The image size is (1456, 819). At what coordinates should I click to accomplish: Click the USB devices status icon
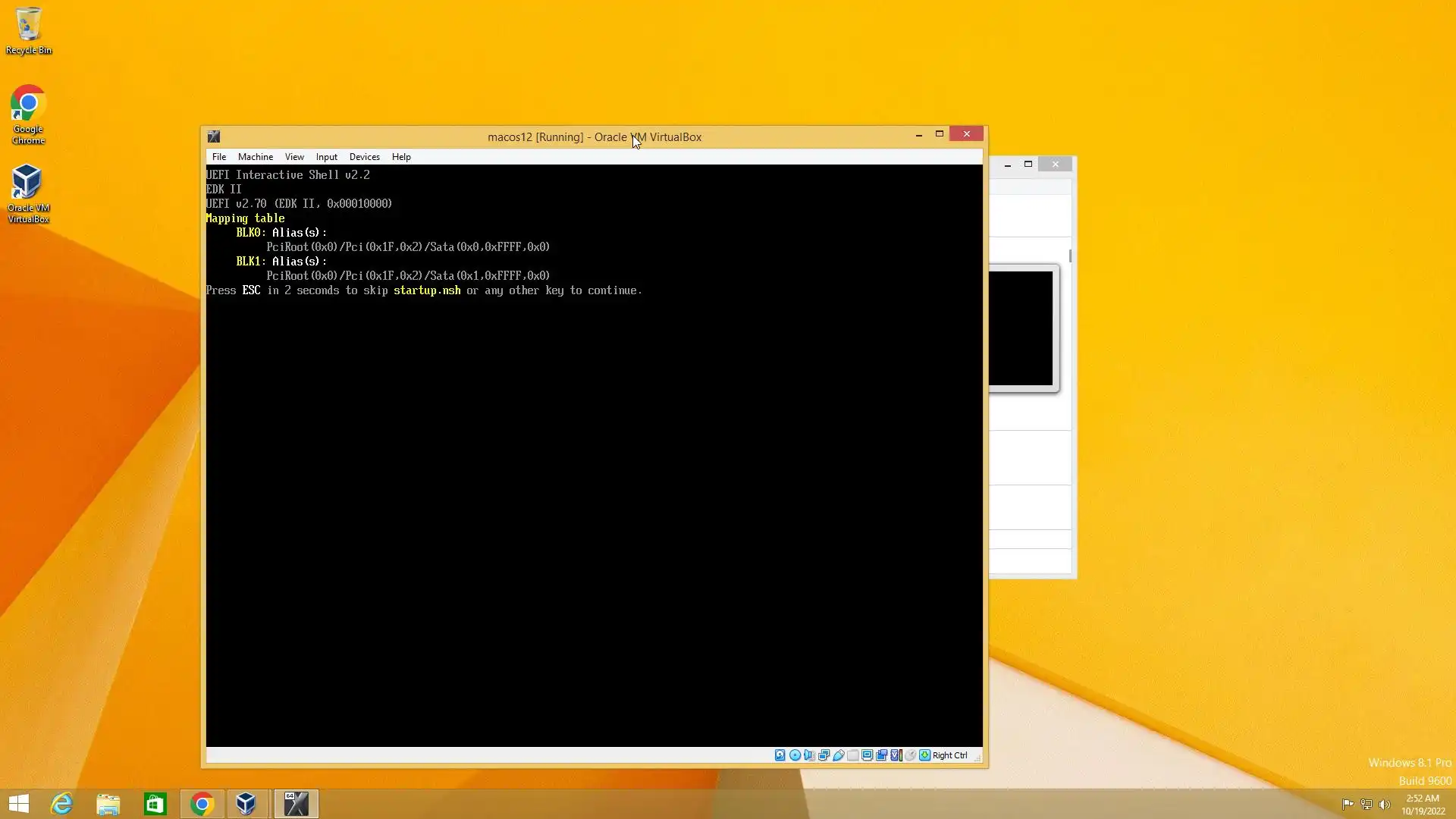tap(838, 755)
